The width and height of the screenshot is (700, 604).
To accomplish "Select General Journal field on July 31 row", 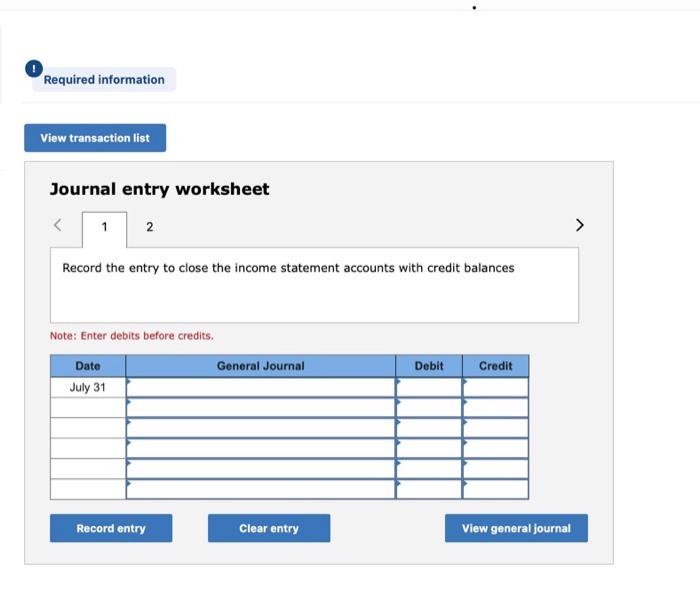I will (x=261, y=387).
